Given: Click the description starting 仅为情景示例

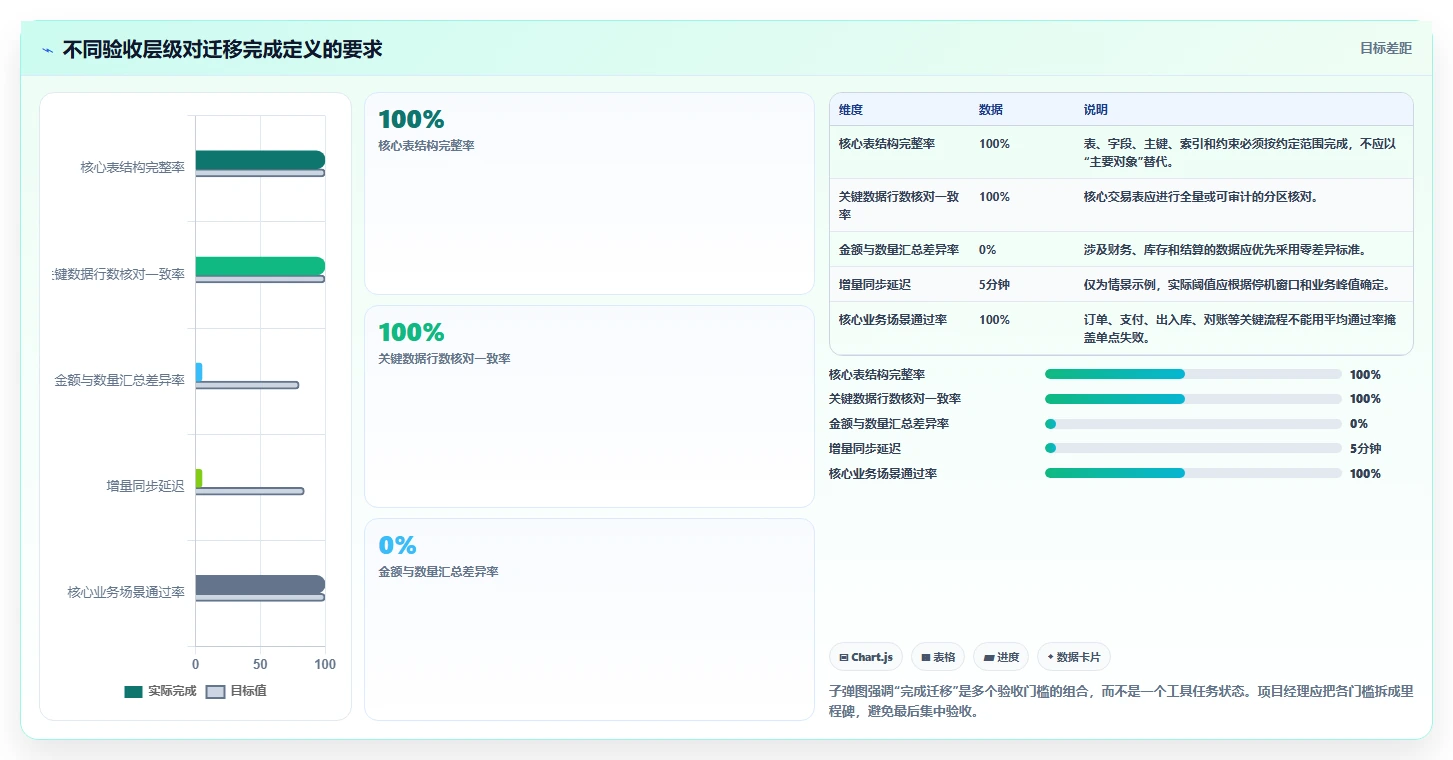Looking at the screenshot, I should [1237, 285].
